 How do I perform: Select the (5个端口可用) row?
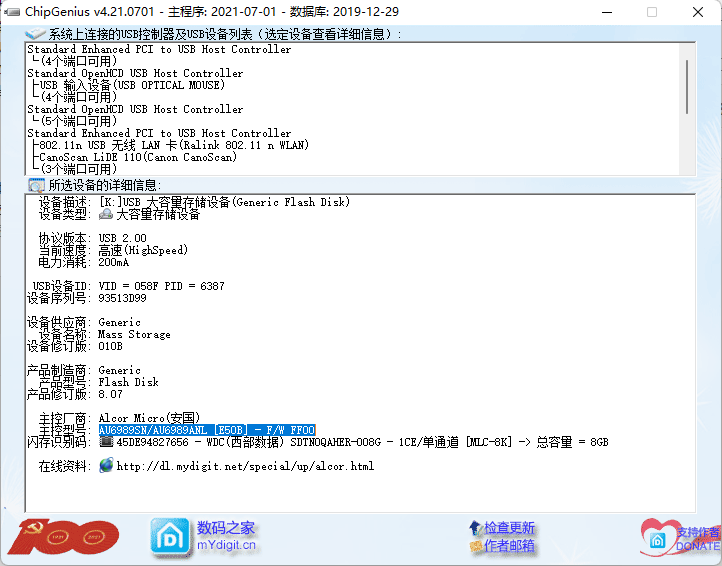pyautogui.click(x=78, y=121)
